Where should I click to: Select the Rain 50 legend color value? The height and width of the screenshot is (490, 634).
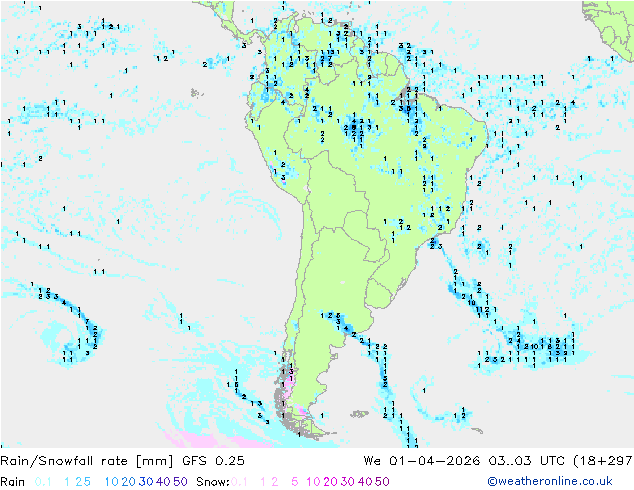click(180, 482)
